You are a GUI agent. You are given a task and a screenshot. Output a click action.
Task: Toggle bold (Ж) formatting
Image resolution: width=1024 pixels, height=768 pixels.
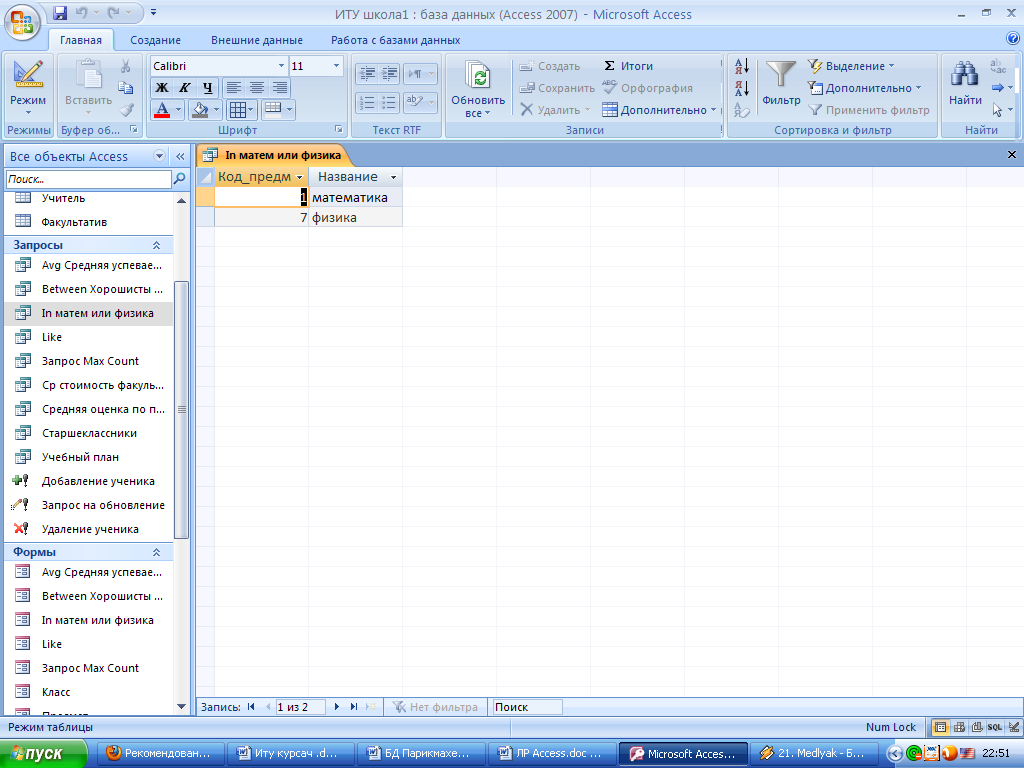point(162,88)
